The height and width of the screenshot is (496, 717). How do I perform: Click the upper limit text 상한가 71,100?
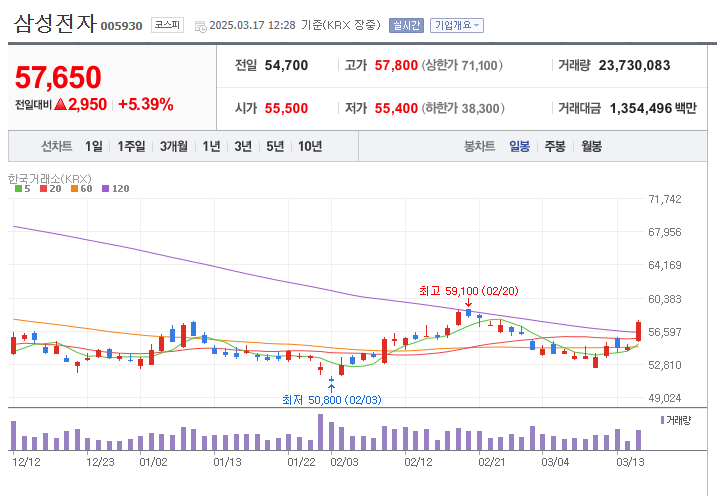(462, 65)
